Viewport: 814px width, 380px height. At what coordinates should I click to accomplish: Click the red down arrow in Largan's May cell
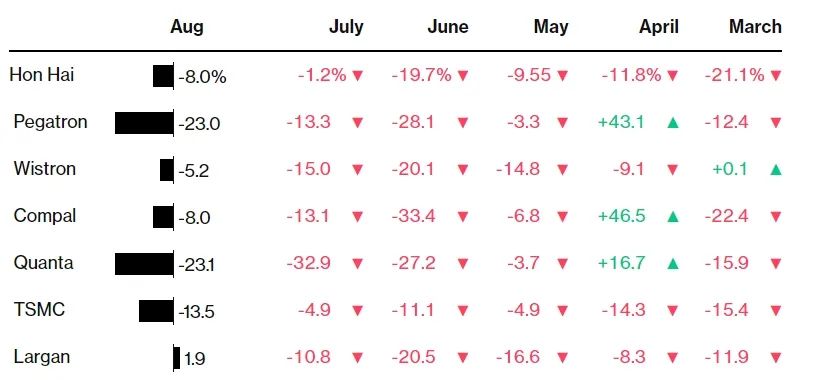coord(562,358)
